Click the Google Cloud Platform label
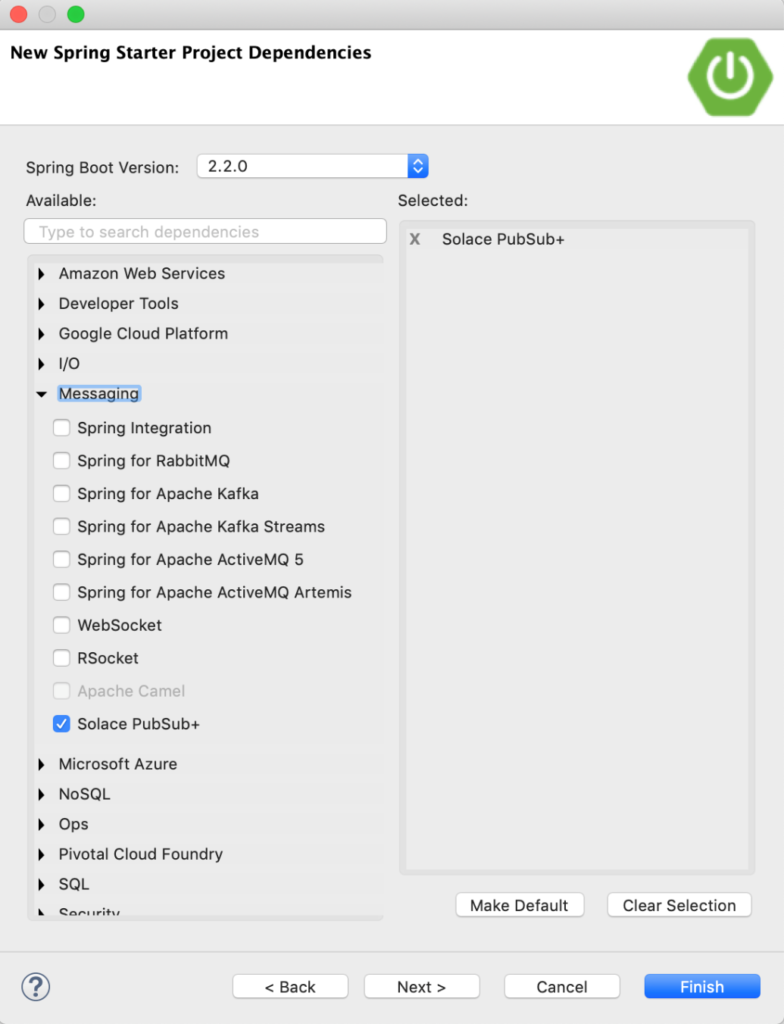The width and height of the screenshot is (784, 1024). click(143, 334)
